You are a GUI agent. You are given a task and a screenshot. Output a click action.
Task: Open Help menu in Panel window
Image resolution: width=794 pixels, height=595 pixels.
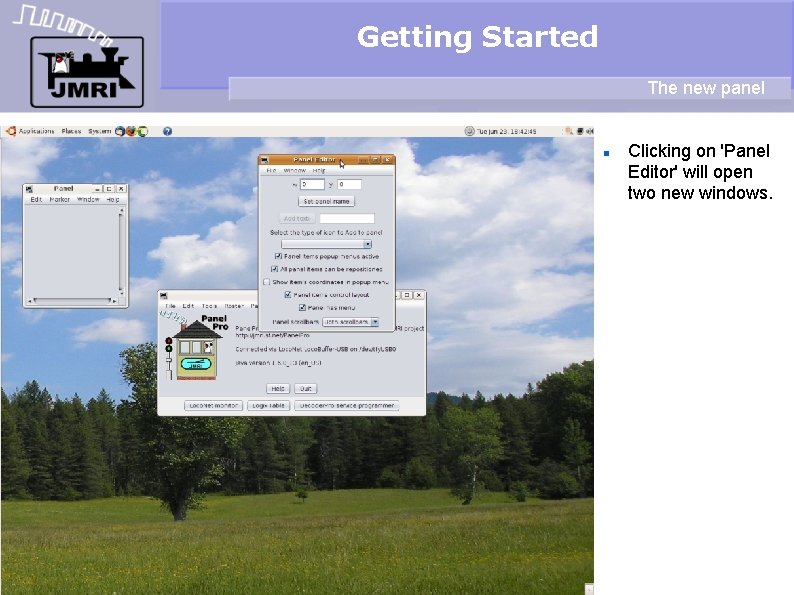[x=112, y=200]
